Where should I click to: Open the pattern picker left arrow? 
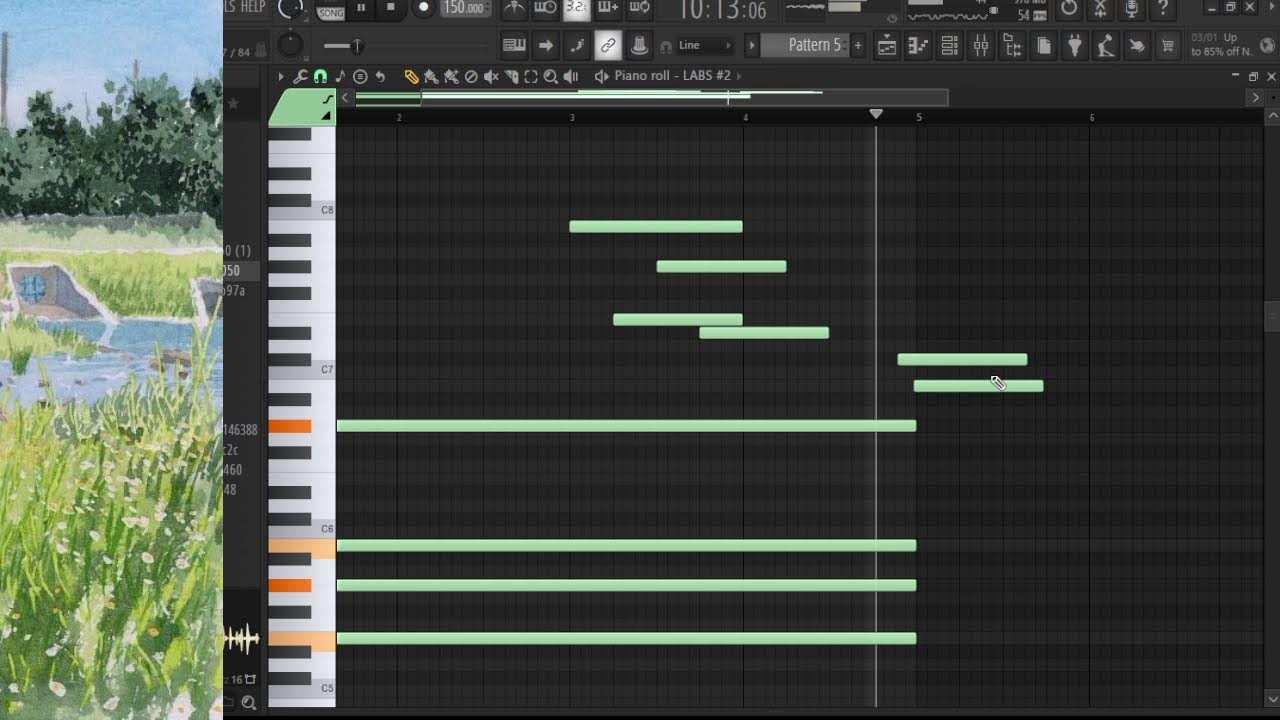[x=752, y=45]
